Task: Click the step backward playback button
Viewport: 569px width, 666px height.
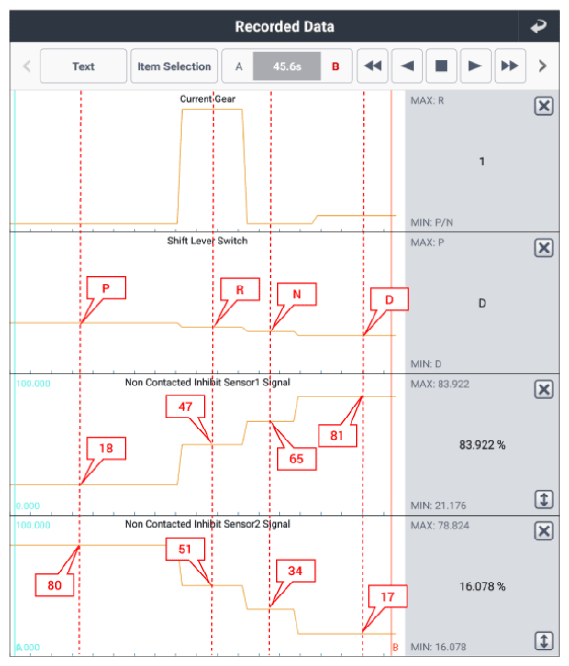Action: (x=407, y=66)
